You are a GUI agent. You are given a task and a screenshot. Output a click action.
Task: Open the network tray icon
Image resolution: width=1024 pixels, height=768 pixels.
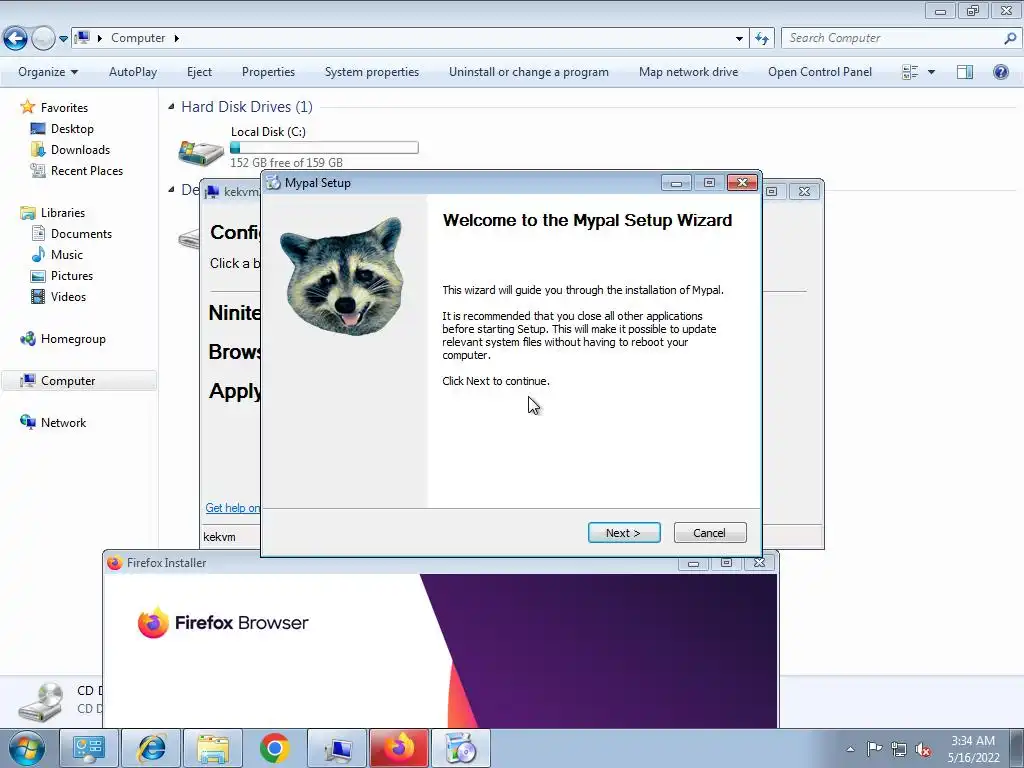click(899, 749)
